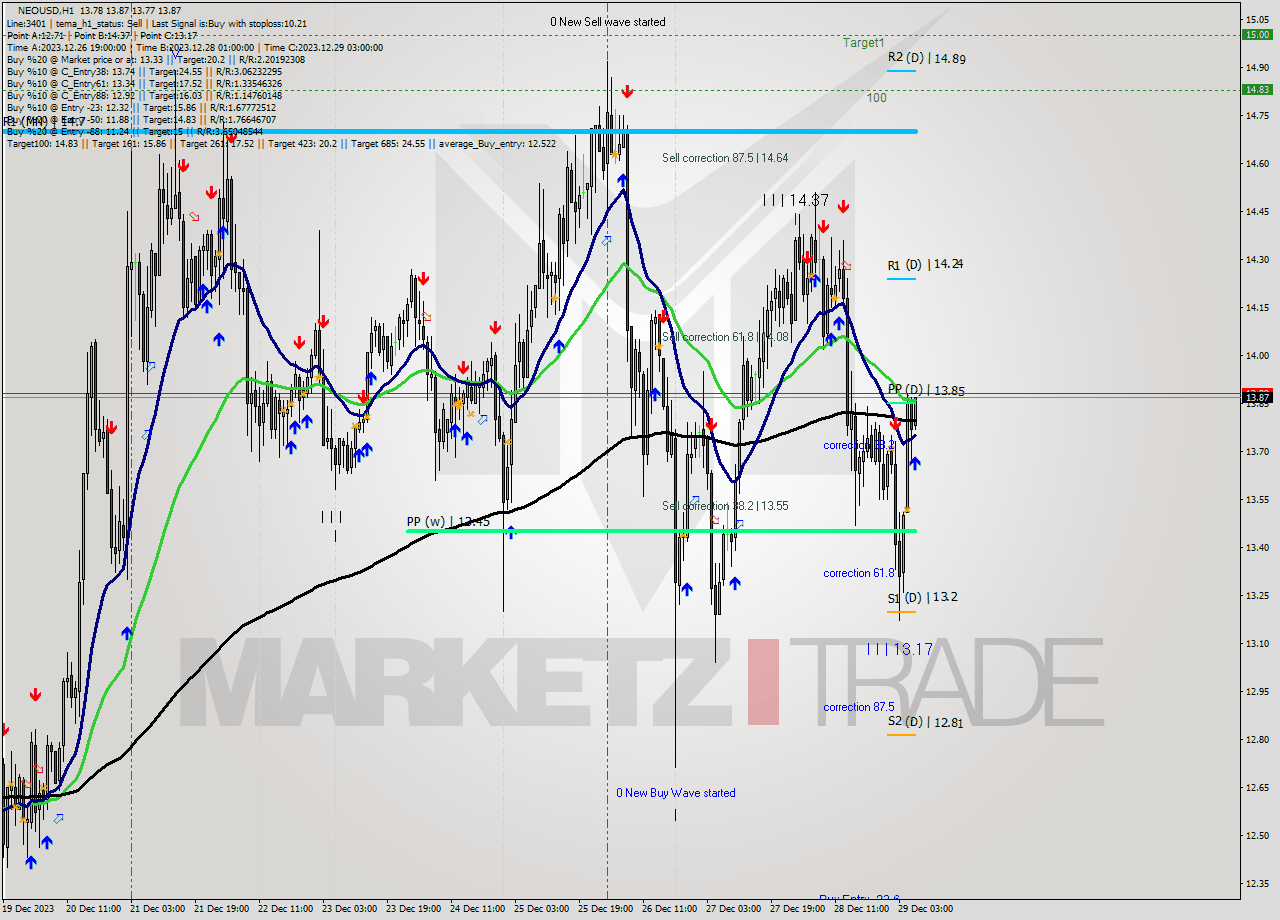
Task: Click the '29 Dec 03:00' time label
Action: pyautogui.click(x=926, y=909)
